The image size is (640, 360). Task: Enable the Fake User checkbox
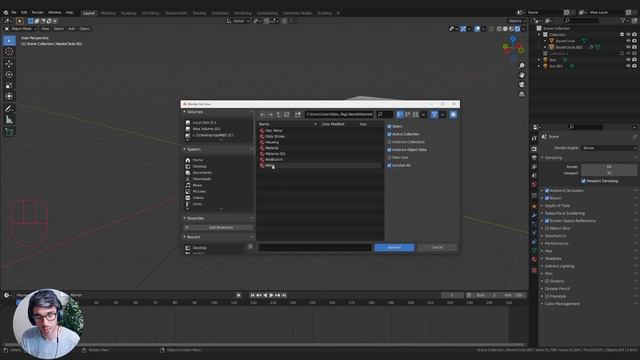coord(389,158)
